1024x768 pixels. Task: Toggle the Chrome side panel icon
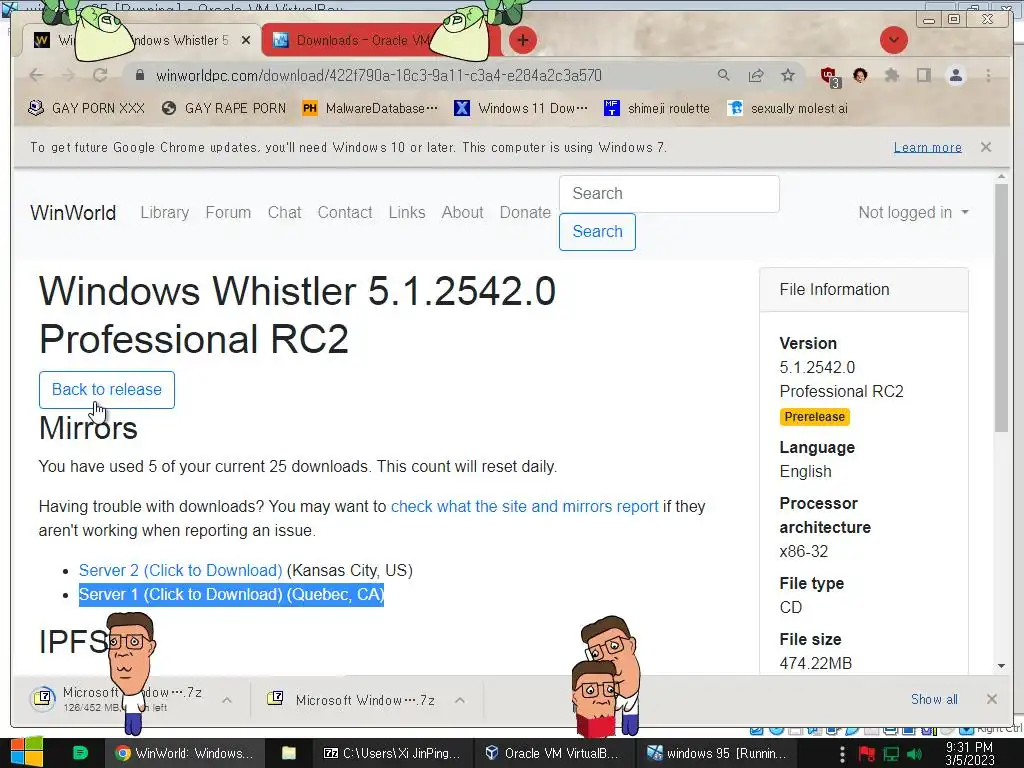pos(923,75)
